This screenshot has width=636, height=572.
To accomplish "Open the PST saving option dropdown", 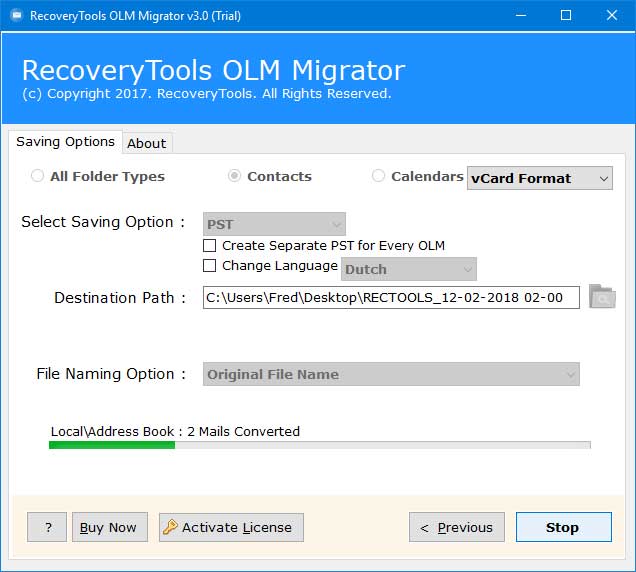I will (x=274, y=224).
